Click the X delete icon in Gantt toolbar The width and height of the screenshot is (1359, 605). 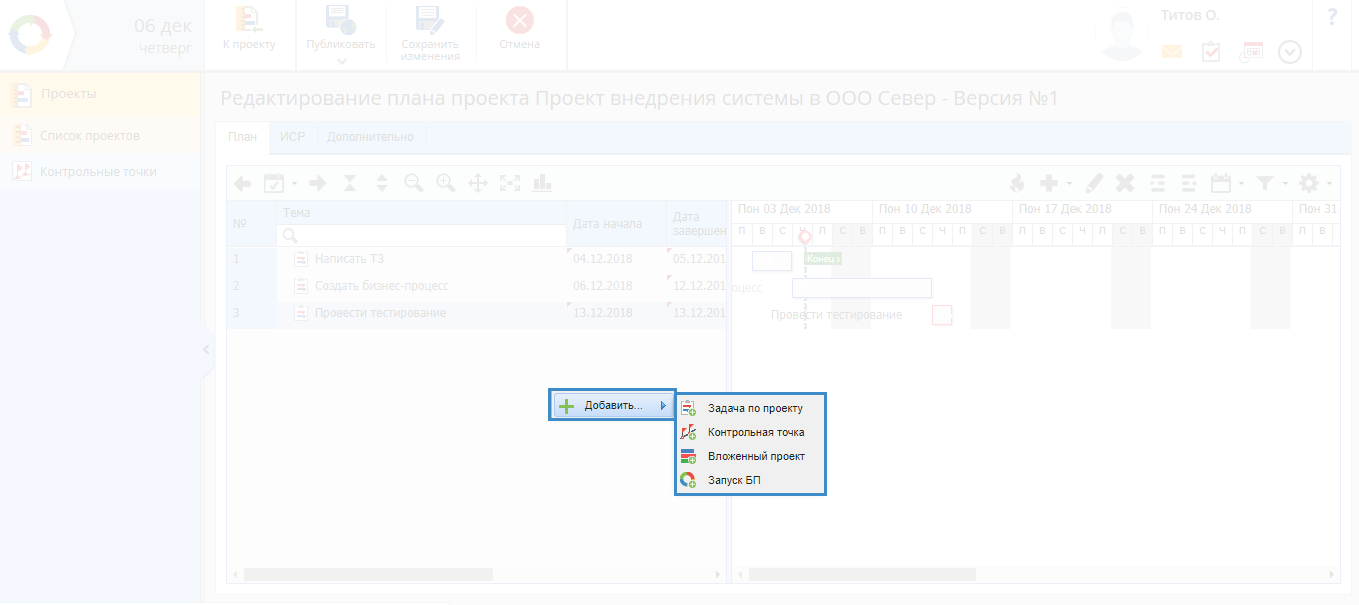coord(1125,183)
